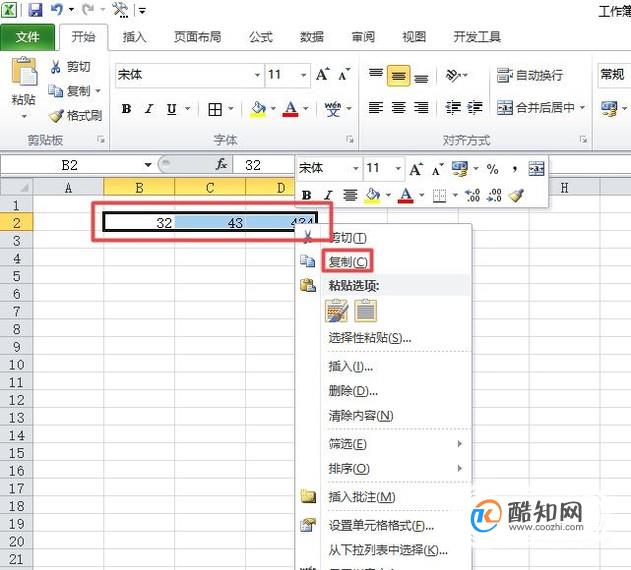
Task: Click the phonetic guide wén icon
Action: click(333, 109)
